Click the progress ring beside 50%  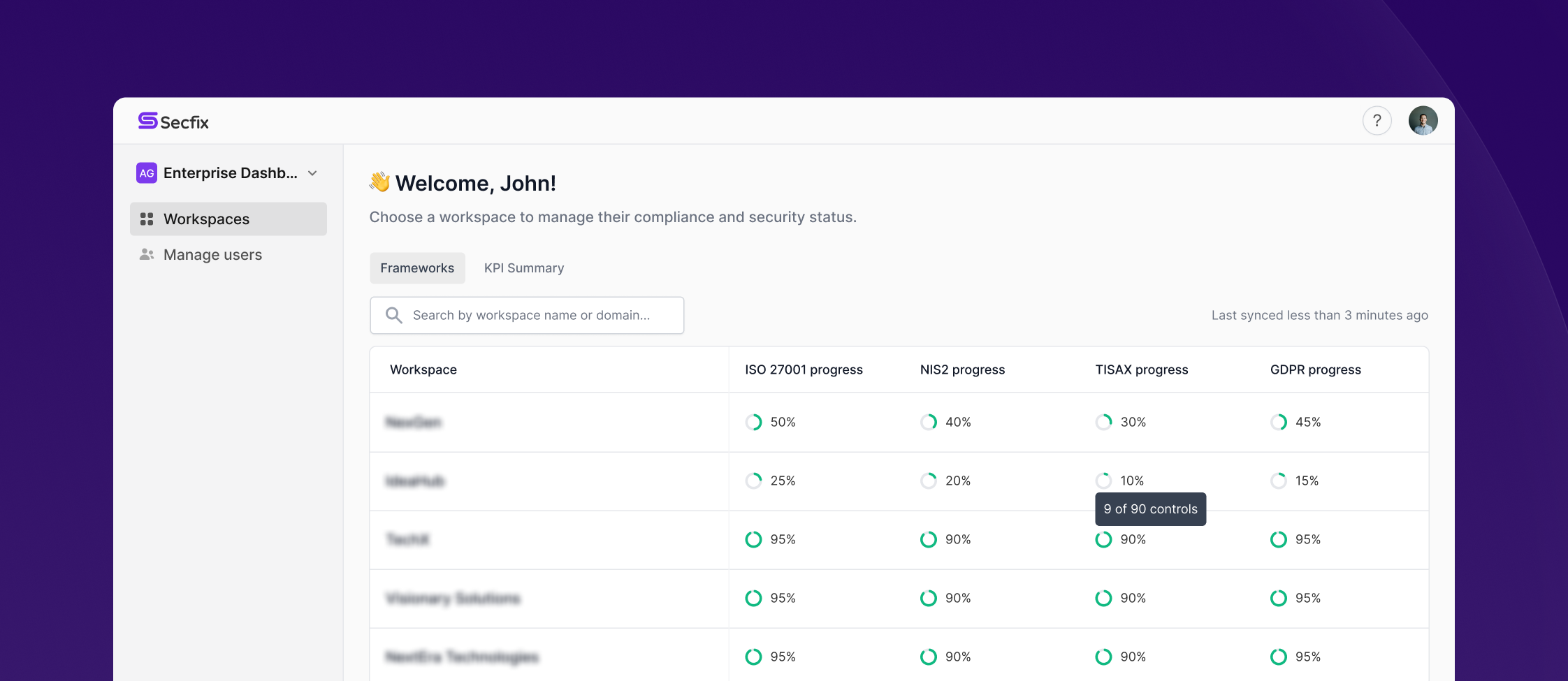(x=753, y=423)
